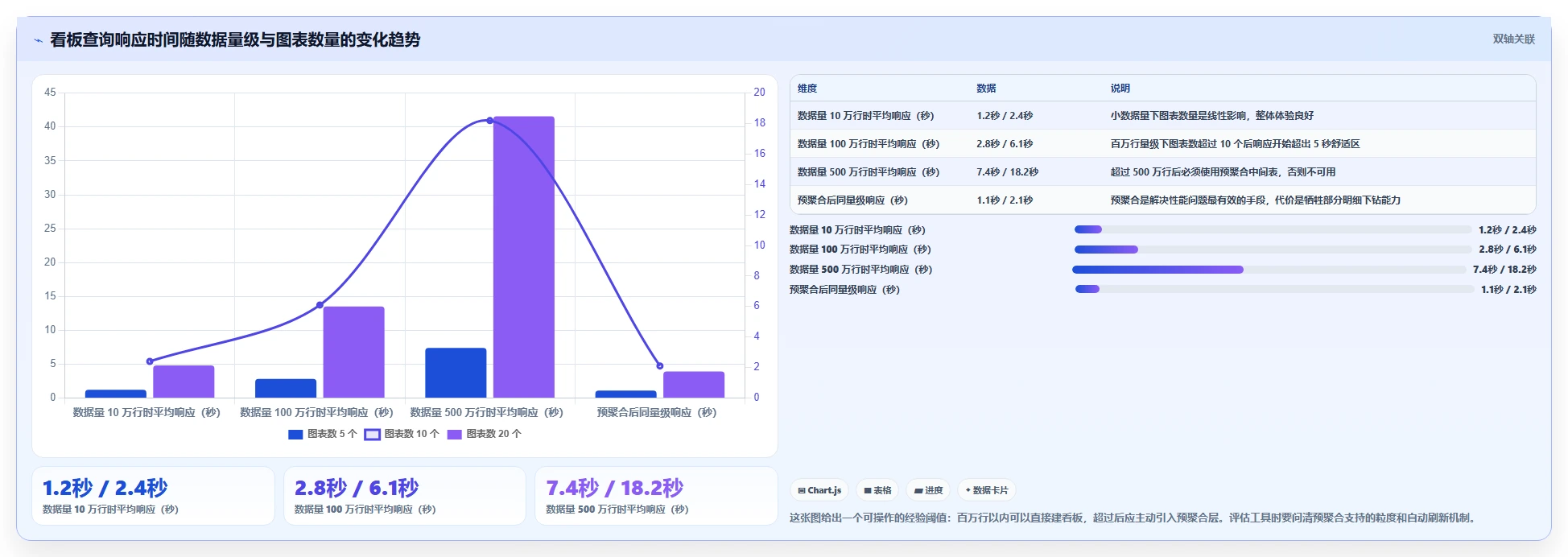Select table row 数据量 100 万行时平均响应（秒）

pos(1163,144)
